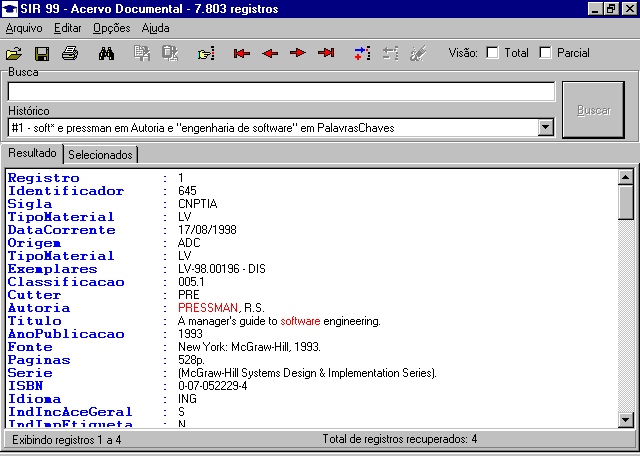Switch to the Selecionados tab

[100, 155]
